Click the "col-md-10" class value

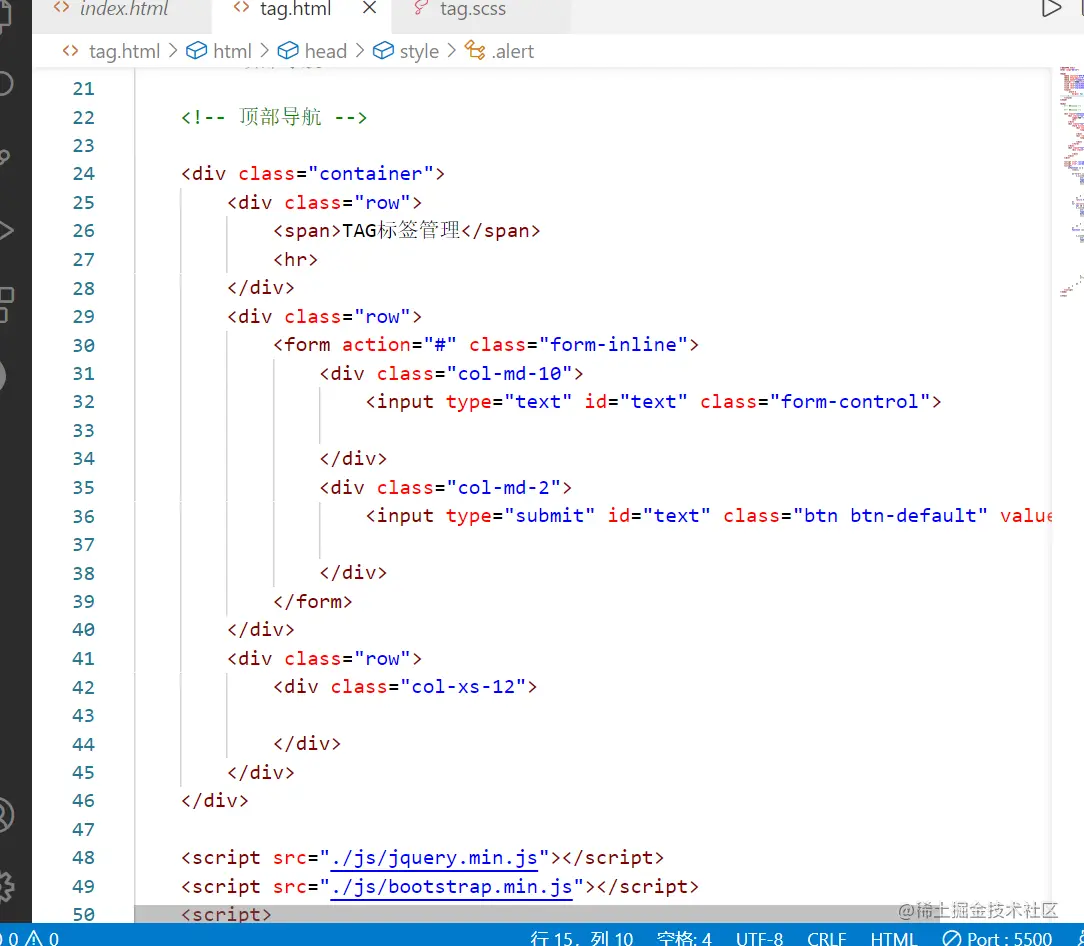tap(509, 373)
